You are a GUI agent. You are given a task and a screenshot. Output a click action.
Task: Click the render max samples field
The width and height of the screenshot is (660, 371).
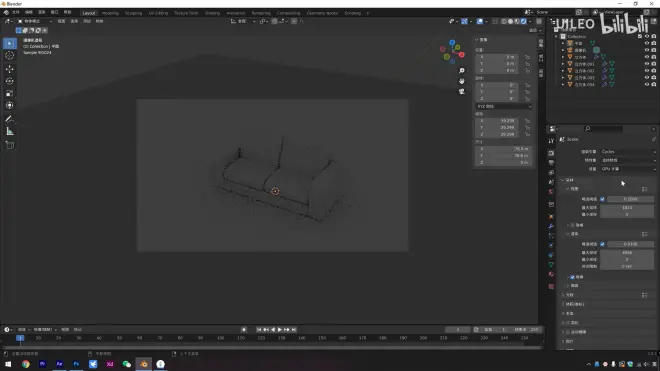pos(627,253)
